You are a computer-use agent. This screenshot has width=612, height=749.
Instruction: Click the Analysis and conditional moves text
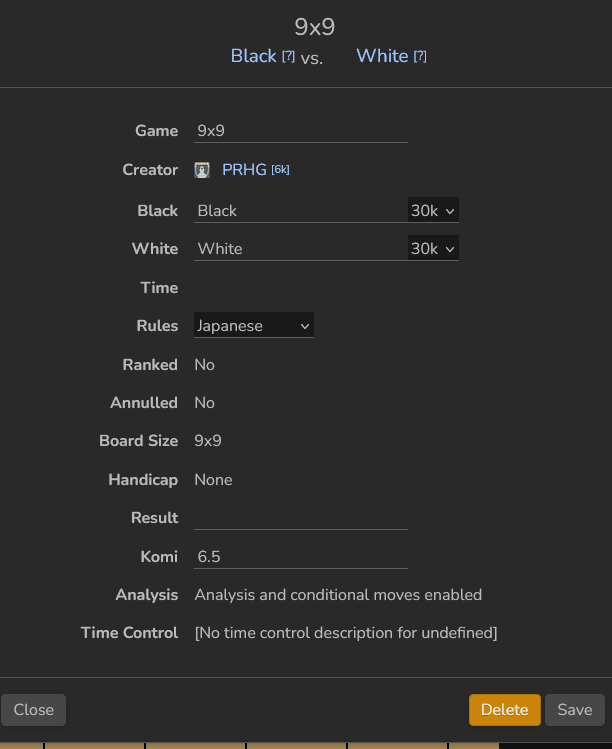[x=338, y=595]
